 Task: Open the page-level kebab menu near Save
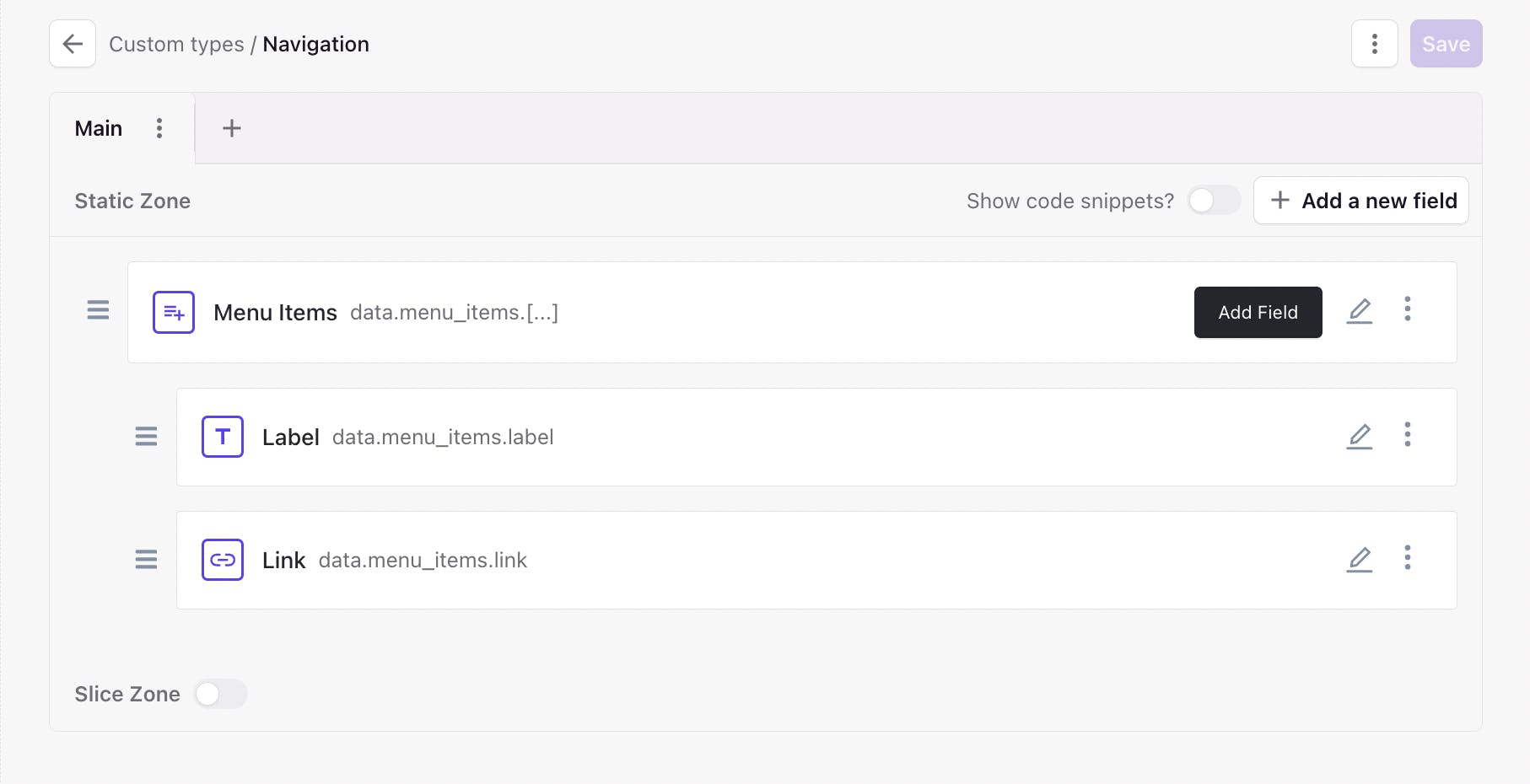pos(1375,44)
